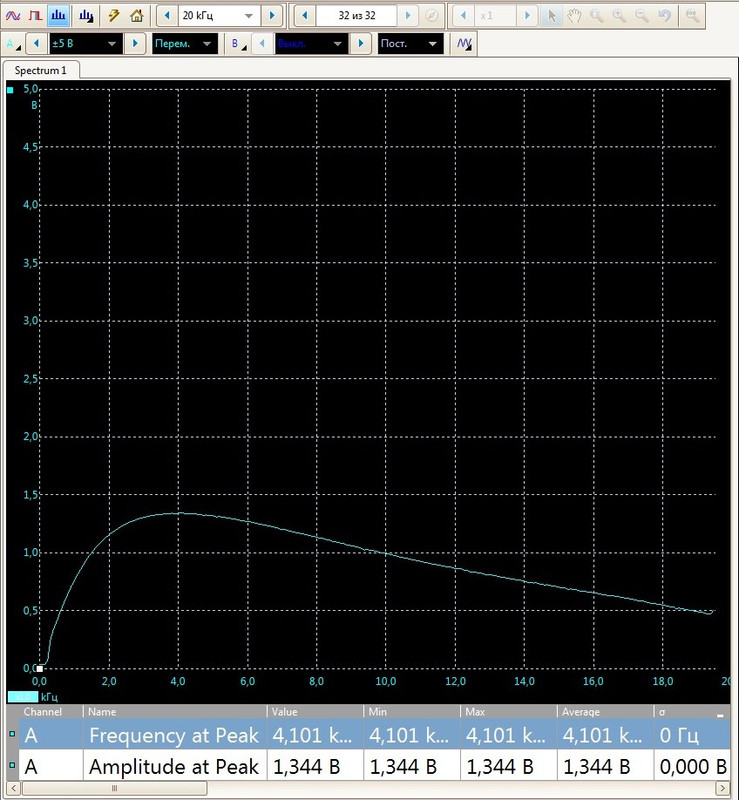The height and width of the screenshot is (800, 739).
Task: Open channel B options button
Action: pos(237,43)
